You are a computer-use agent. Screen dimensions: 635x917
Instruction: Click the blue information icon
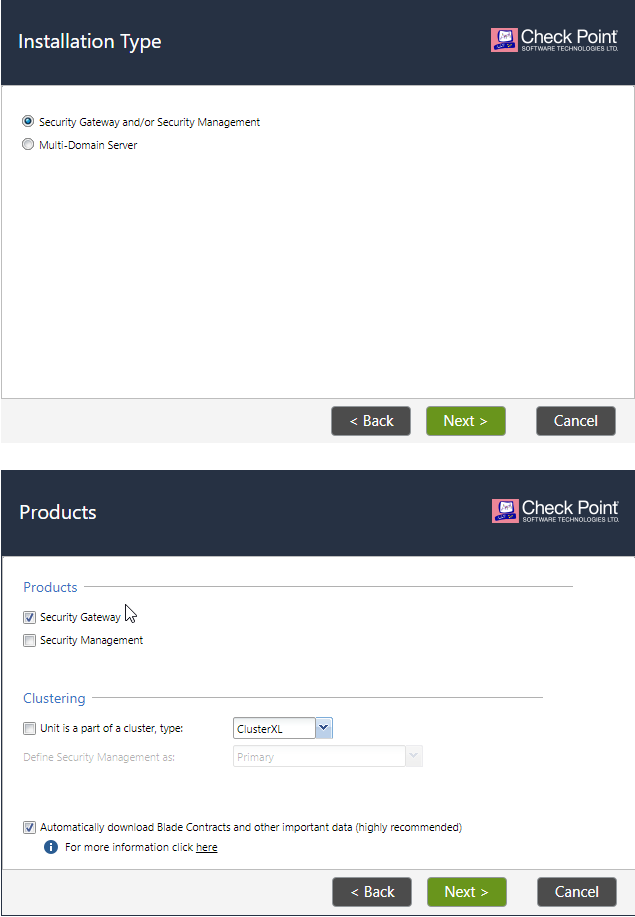pyautogui.click(x=51, y=847)
